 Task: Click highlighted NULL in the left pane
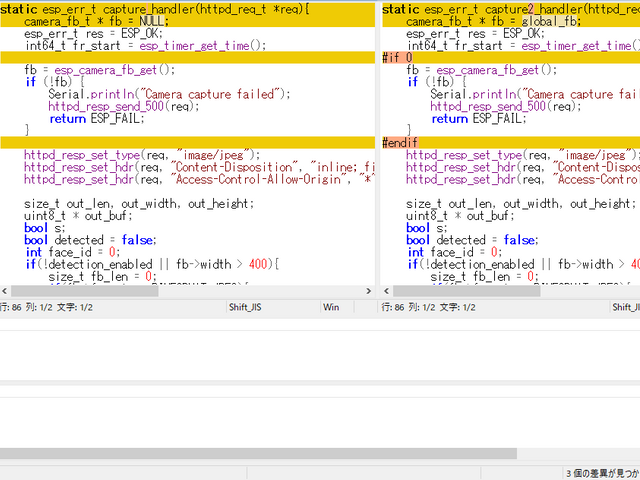click(x=151, y=20)
